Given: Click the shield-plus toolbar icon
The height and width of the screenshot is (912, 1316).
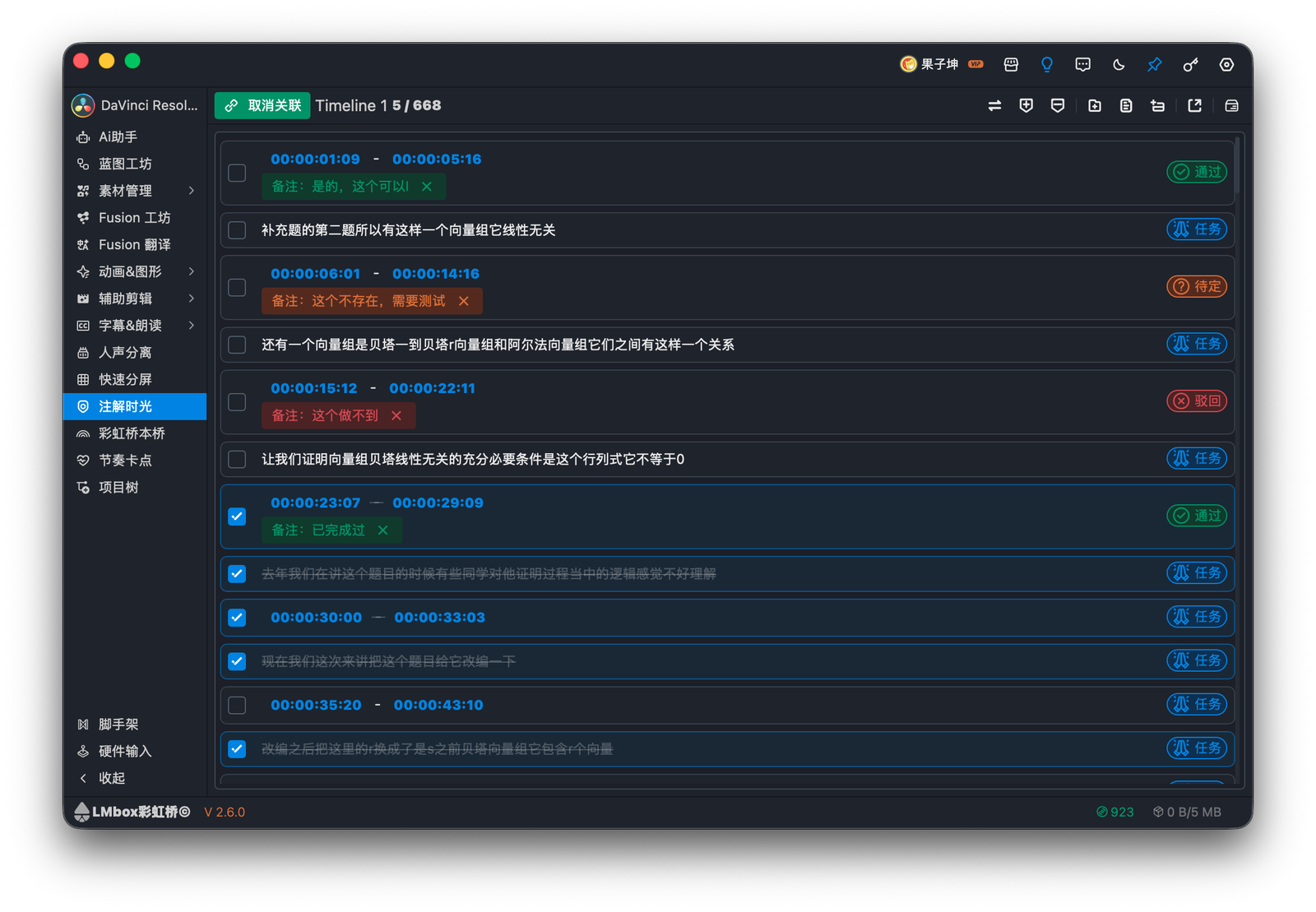Looking at the screenshot, I should click(x=1026, y=105).
